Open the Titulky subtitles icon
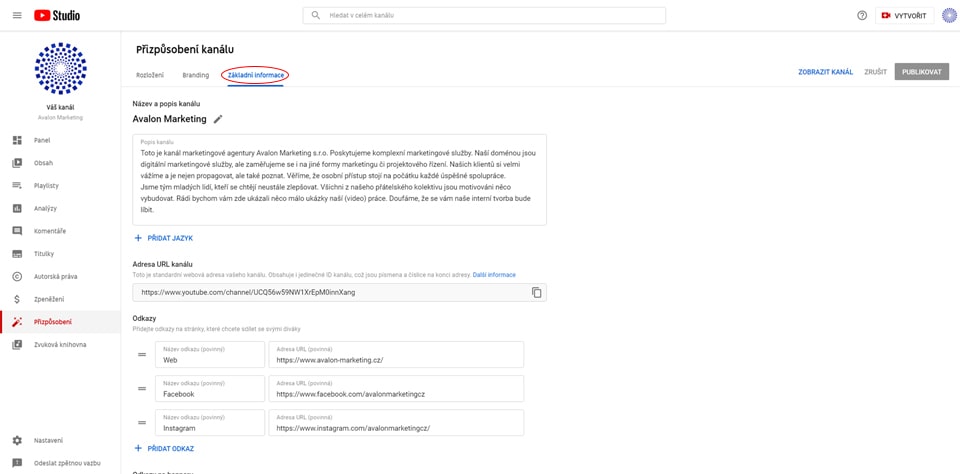960x474 pixels. pos(17,254)
